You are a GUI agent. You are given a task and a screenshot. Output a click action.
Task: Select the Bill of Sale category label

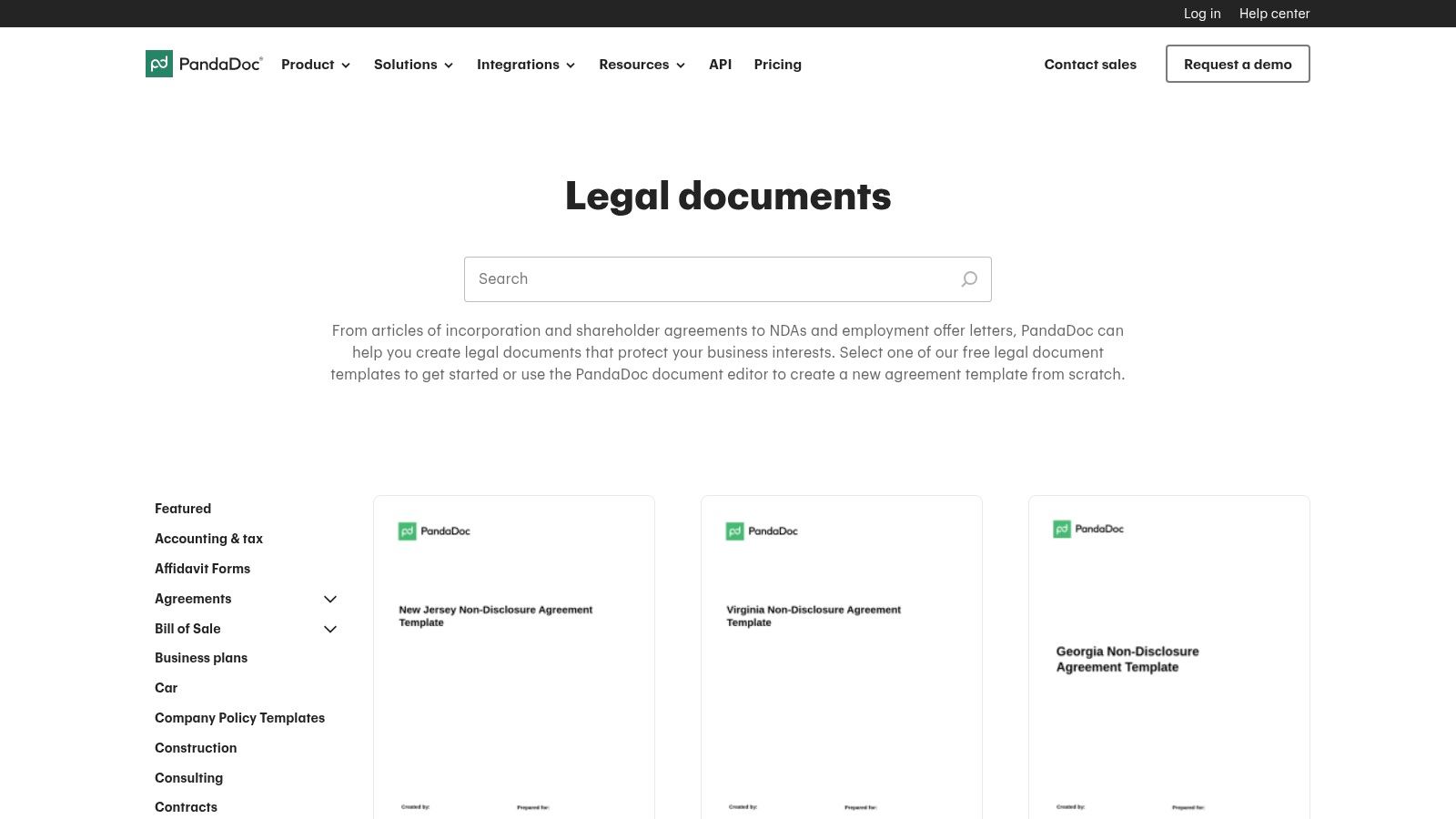click(x=187, y=629)
